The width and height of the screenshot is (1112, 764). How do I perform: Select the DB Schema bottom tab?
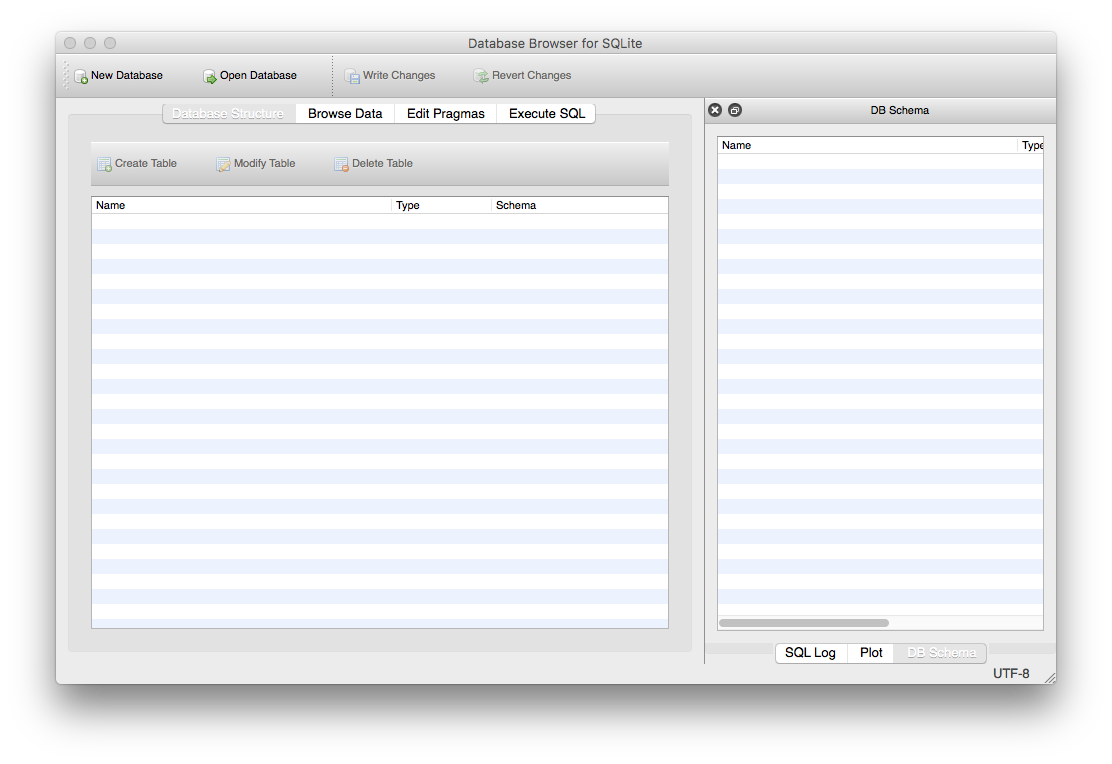(940, 653)
